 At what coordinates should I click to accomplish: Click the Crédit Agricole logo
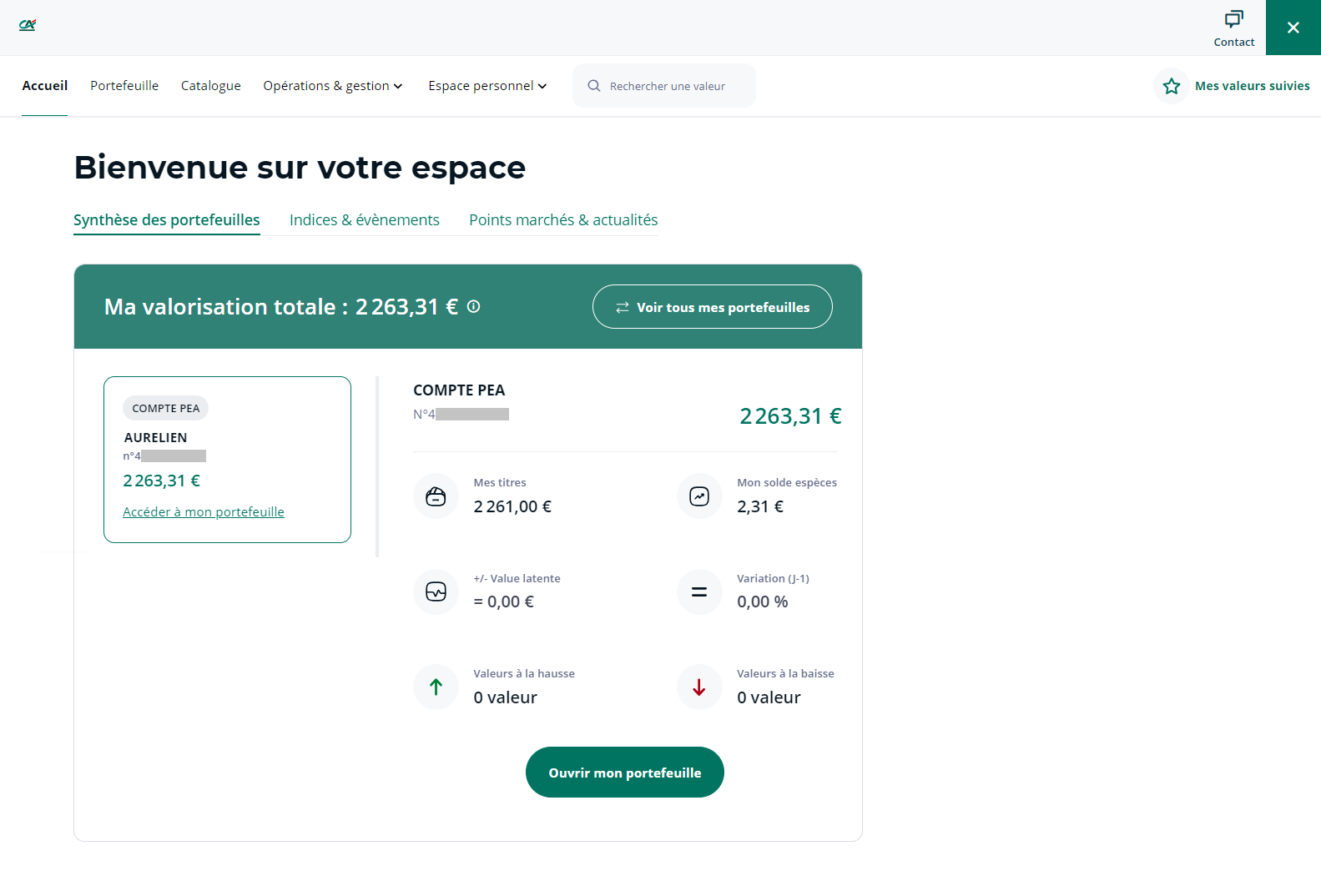[28, 25]
